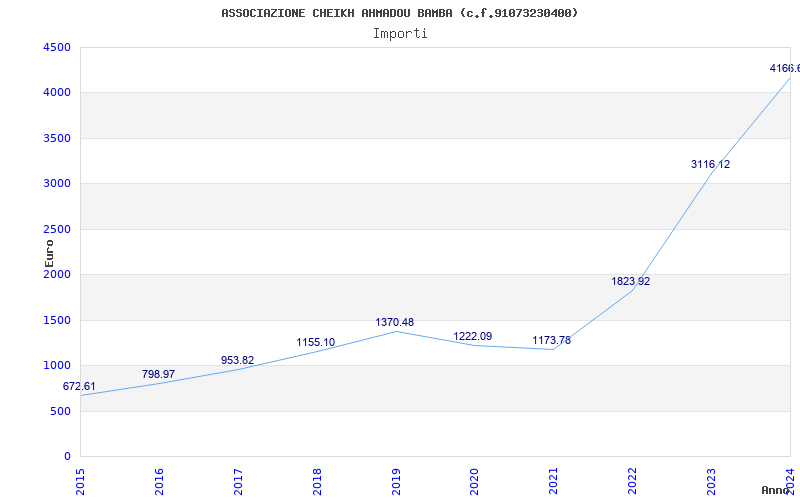Click the x-axis year 2023
The width and height of the screenshot is (800, 500).
coord(711,482)
